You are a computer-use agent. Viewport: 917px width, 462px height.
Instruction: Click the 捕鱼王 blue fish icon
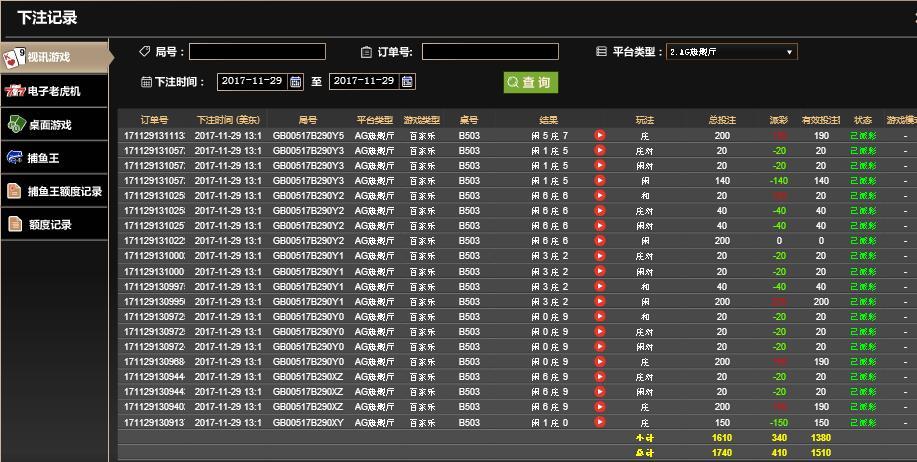point(15,158)
